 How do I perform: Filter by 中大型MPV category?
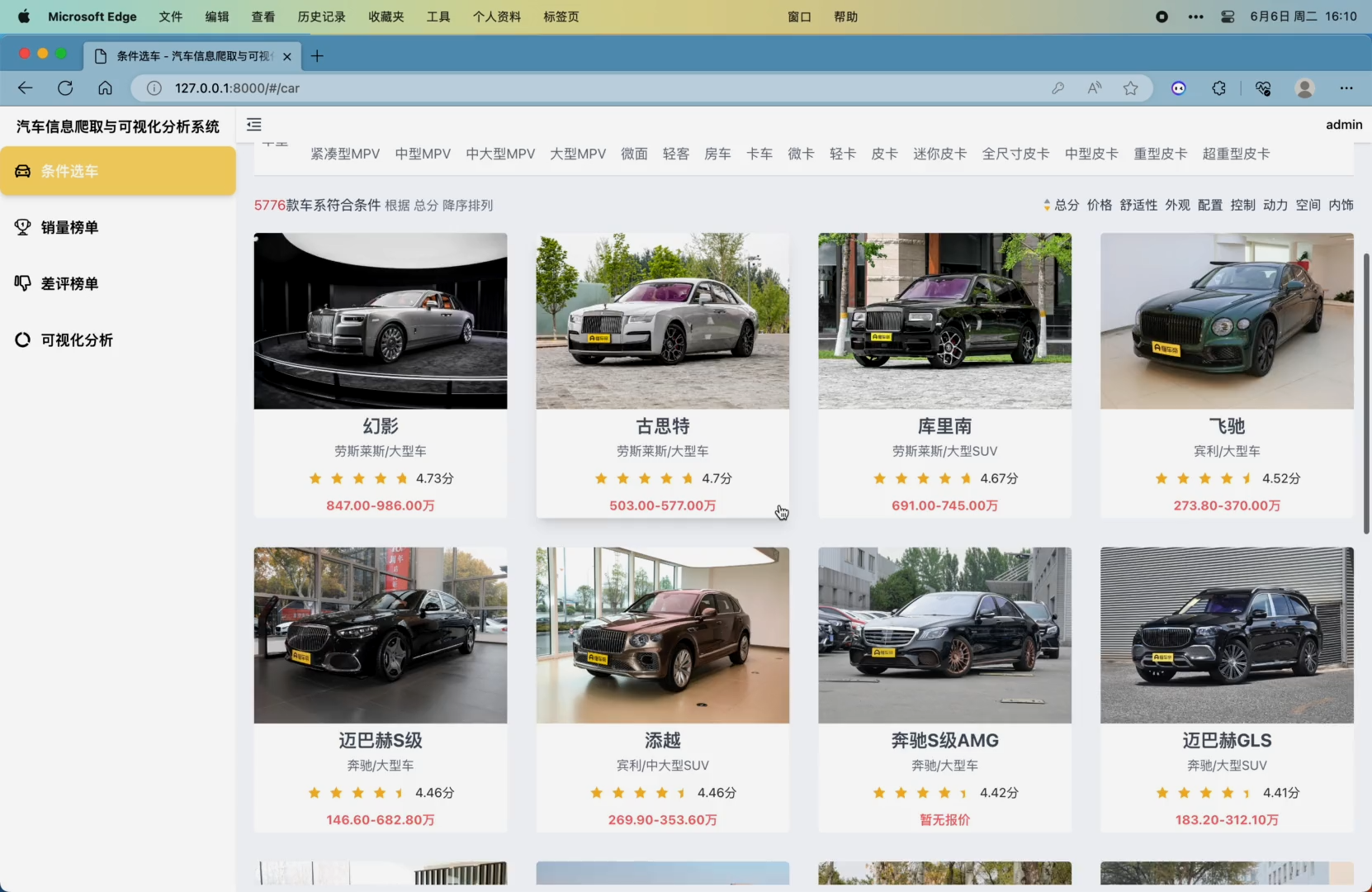(x=500, y=154)
